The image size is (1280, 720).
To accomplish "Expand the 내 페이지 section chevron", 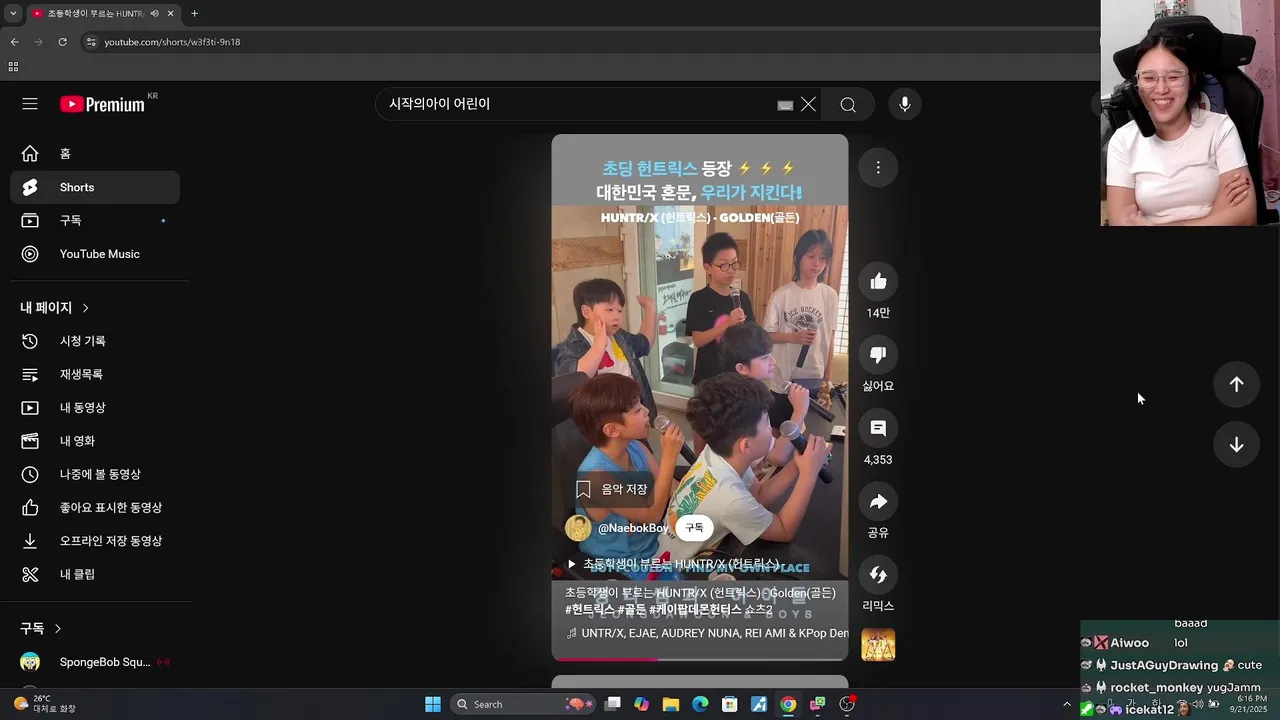I will click(x=85, y=308).
